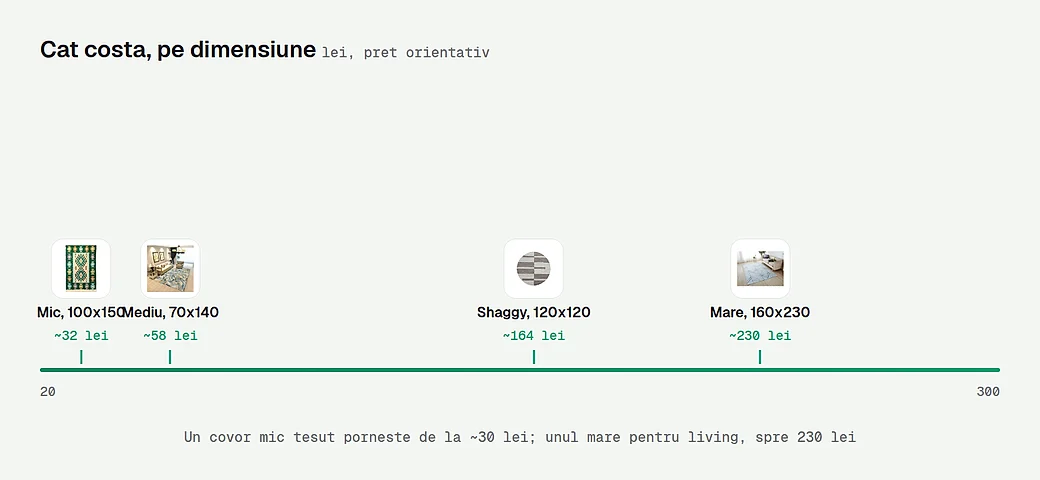Viewport: 1040px width, 480px height.
Task: Click the "lei, pret orientativ" subtitle
Action: click(x=406, y=52)
